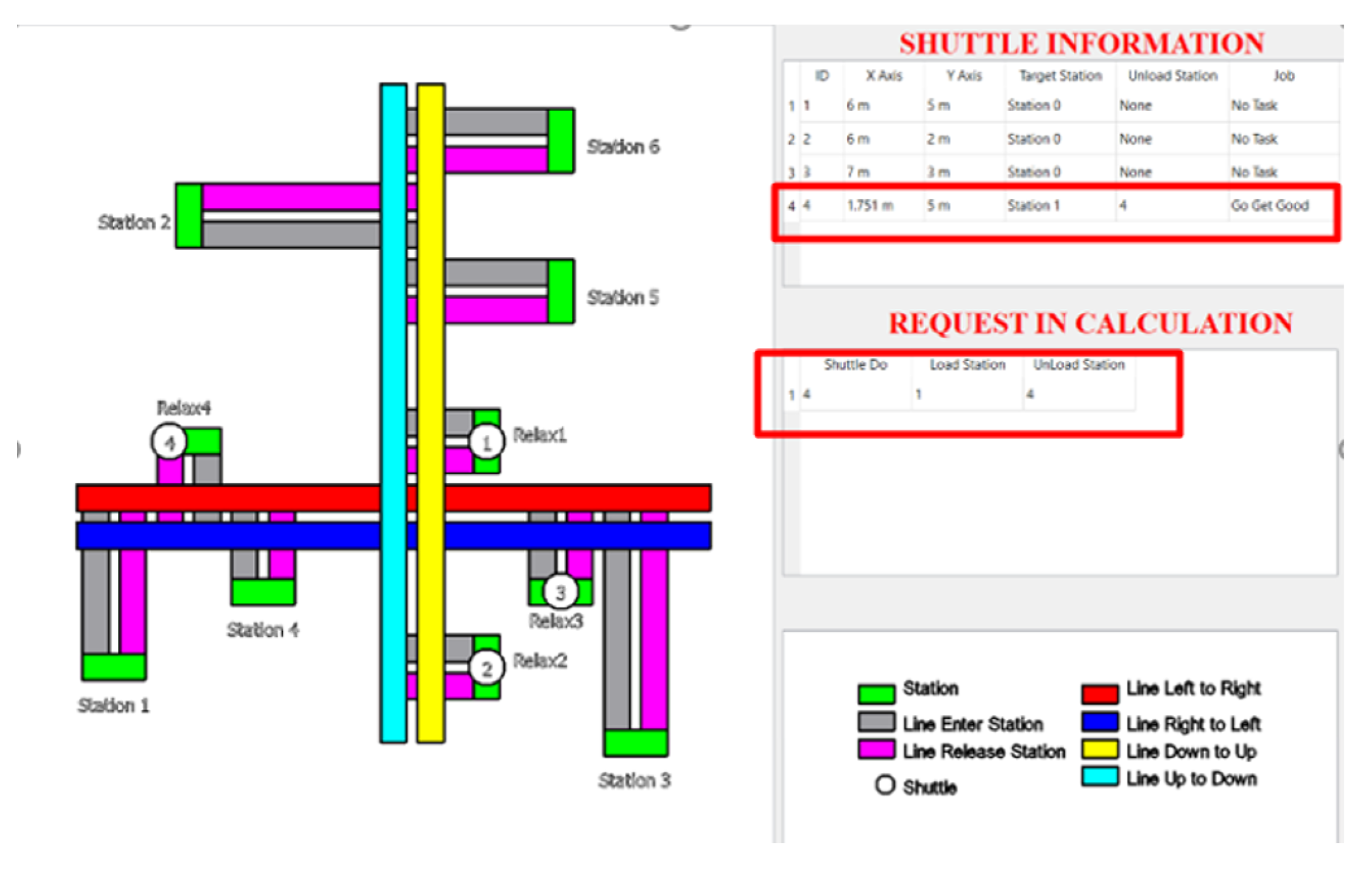Click green Station 3 block
Image resolution: width=1372 pixels, height=871 pixels.
point(636,742)
